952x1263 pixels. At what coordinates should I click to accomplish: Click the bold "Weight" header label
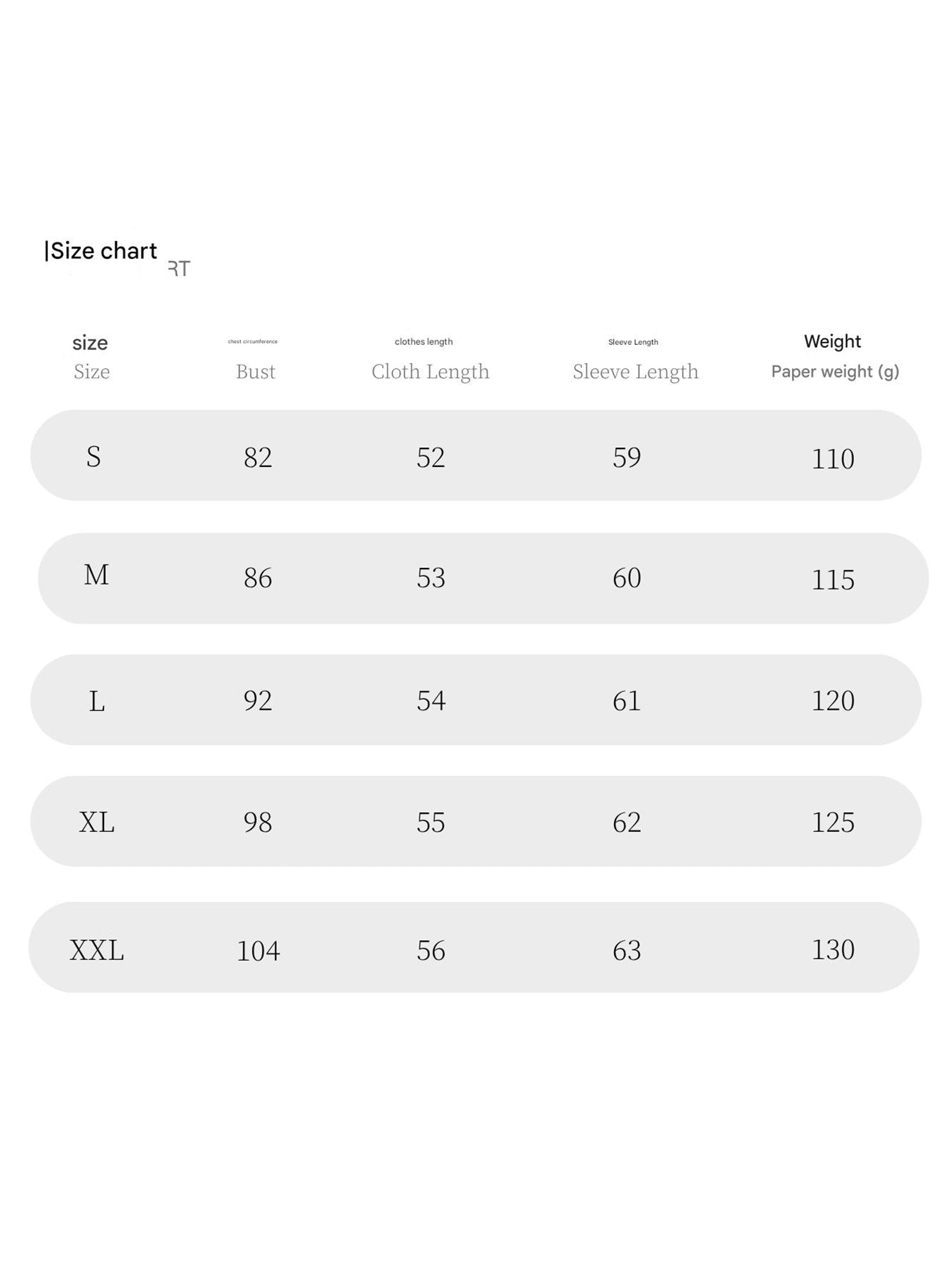pyautogui.click(x=832, y=341)
